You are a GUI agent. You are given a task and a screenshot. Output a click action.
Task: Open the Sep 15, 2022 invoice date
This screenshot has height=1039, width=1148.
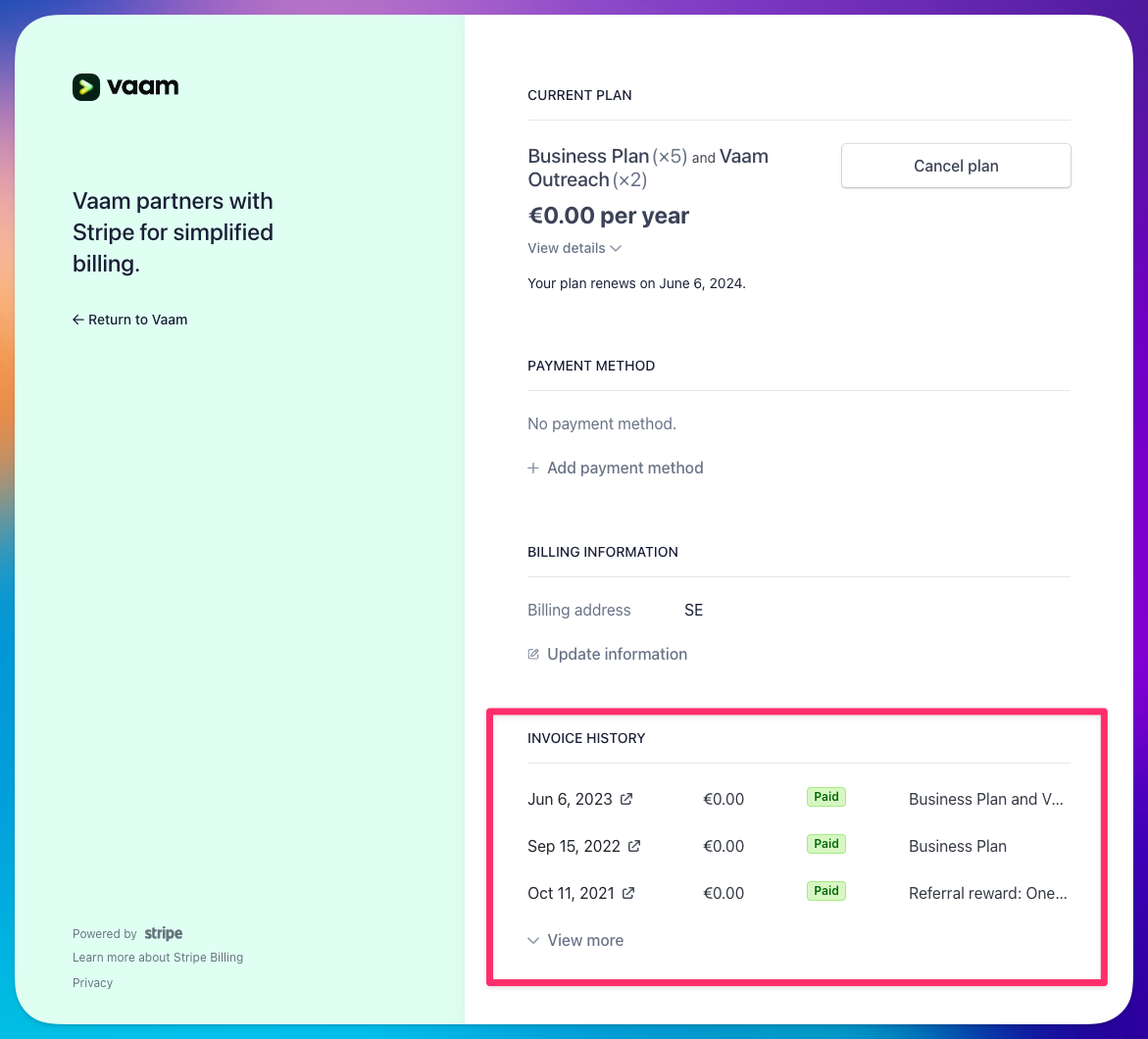pos(574,846)
